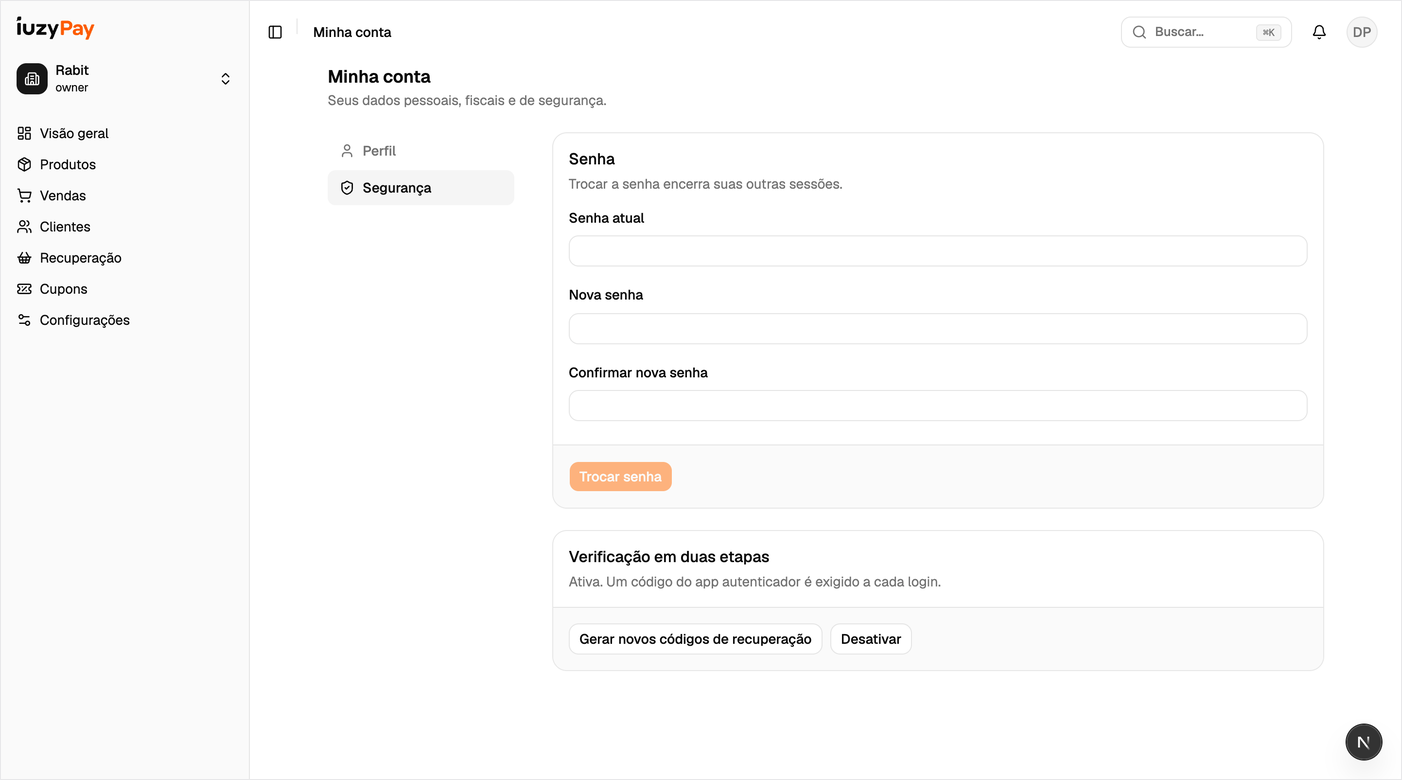Click the Clientes people icon

[x=24, y=226]
